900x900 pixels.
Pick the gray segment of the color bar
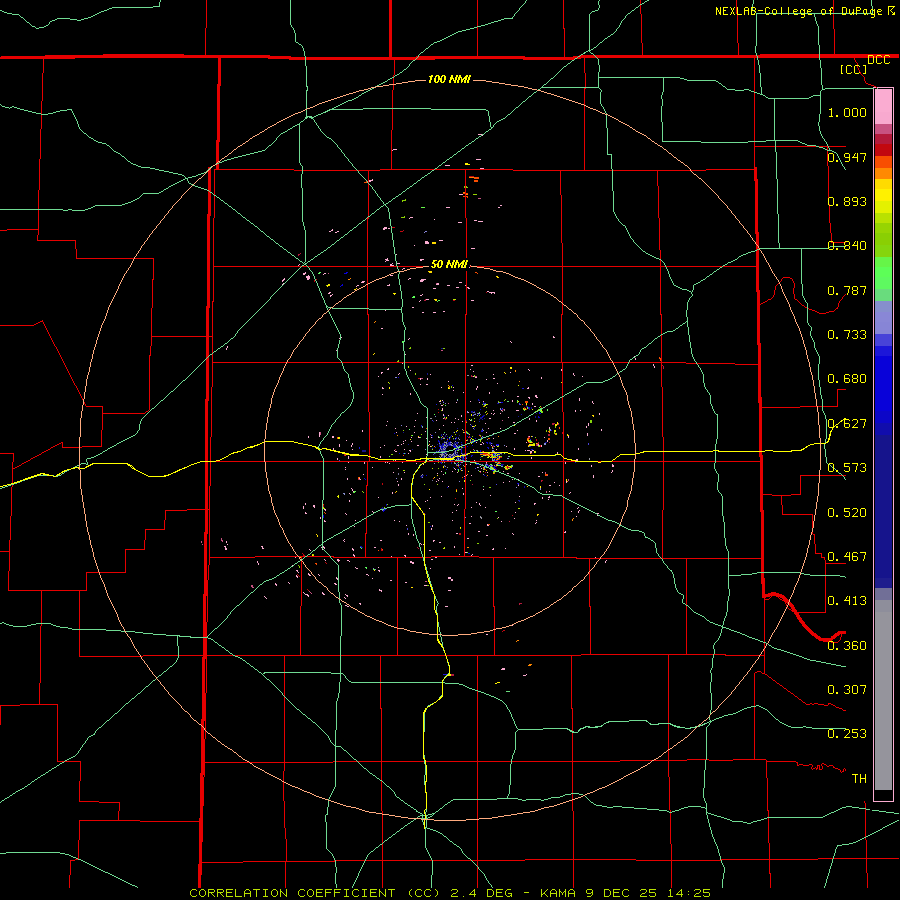click(883, 695)
